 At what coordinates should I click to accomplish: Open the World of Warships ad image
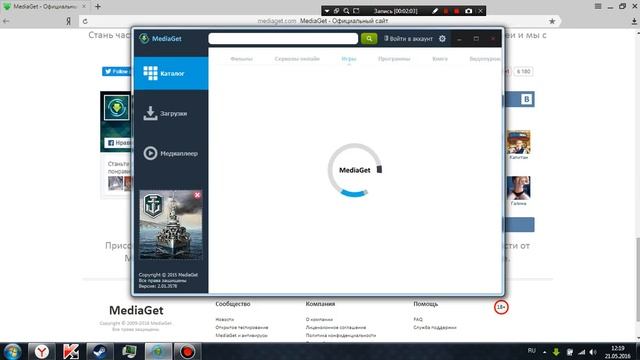click(x=171, y=225)
